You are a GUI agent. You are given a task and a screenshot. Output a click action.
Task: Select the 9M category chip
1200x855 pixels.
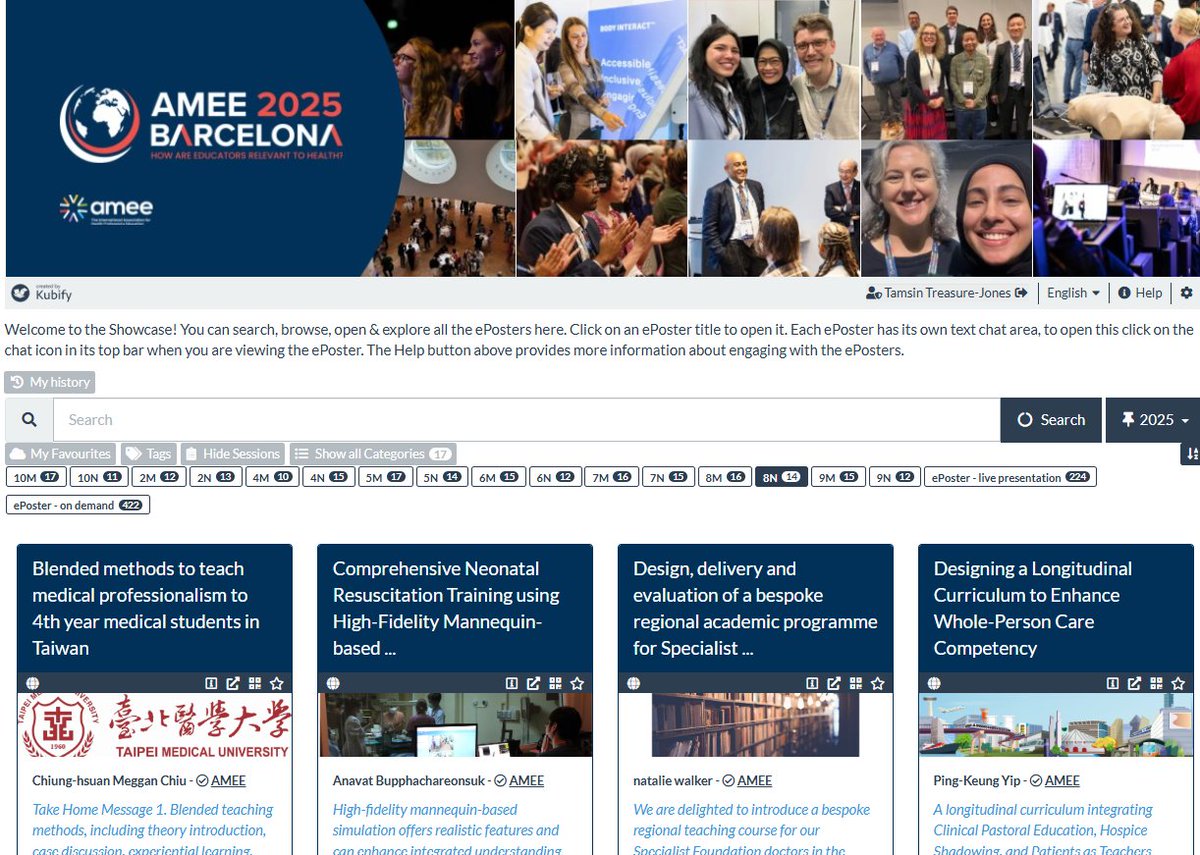(x=837, y=477)
